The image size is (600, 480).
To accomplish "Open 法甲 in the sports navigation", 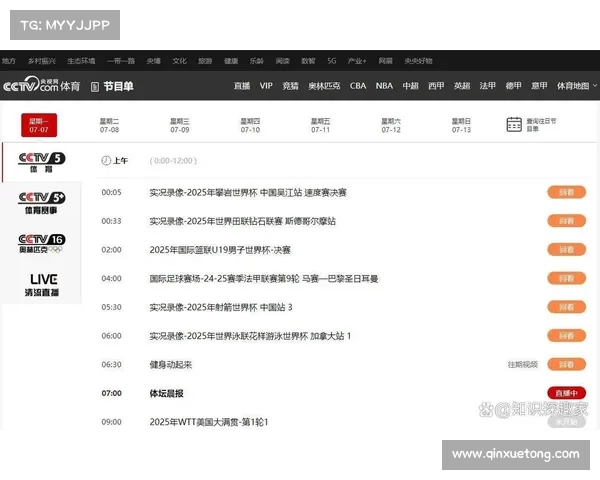I will 488,86.
